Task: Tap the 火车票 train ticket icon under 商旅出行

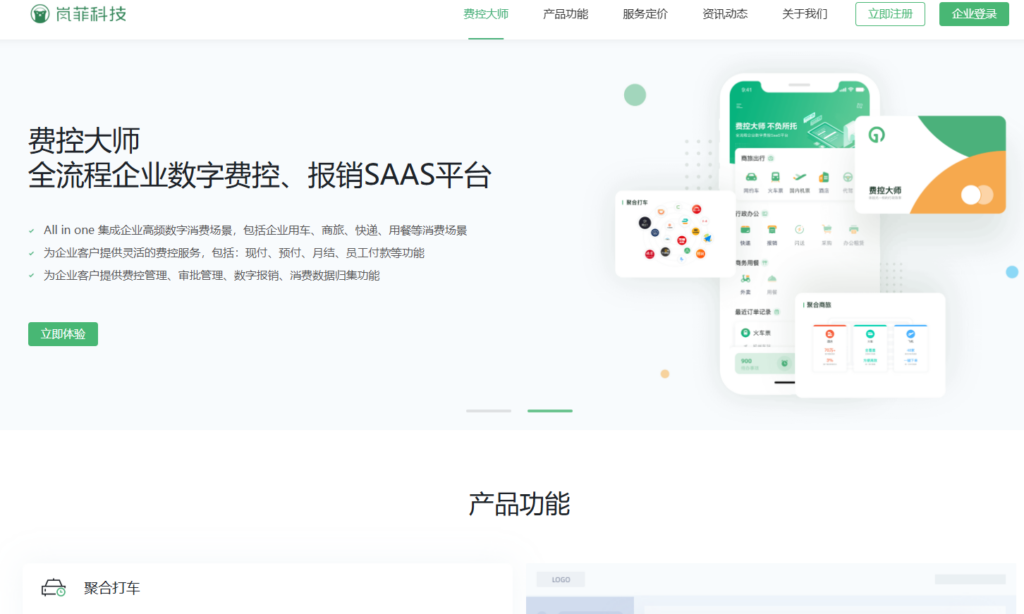Action: coord(775,176)
